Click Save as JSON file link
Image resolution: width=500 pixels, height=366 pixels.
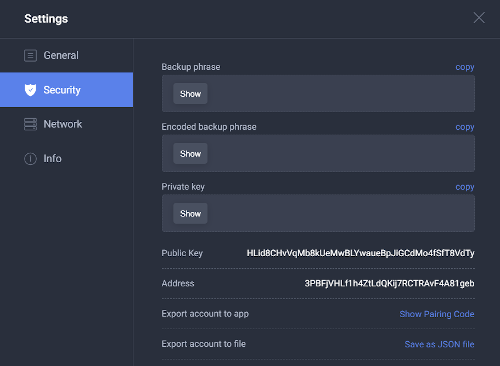point(439,344)
